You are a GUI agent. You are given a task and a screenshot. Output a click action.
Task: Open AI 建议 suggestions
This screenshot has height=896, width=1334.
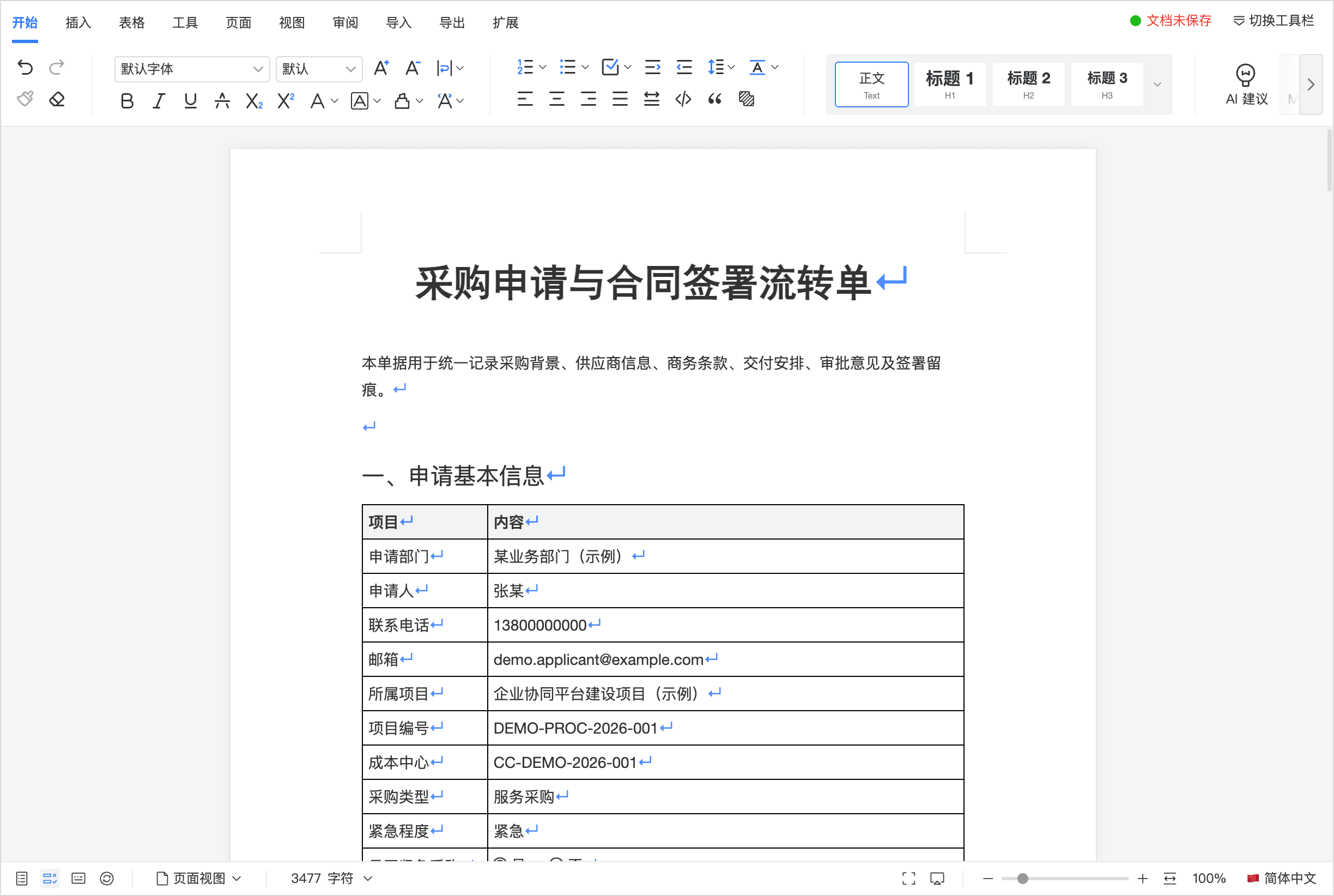coord(1246,84)
